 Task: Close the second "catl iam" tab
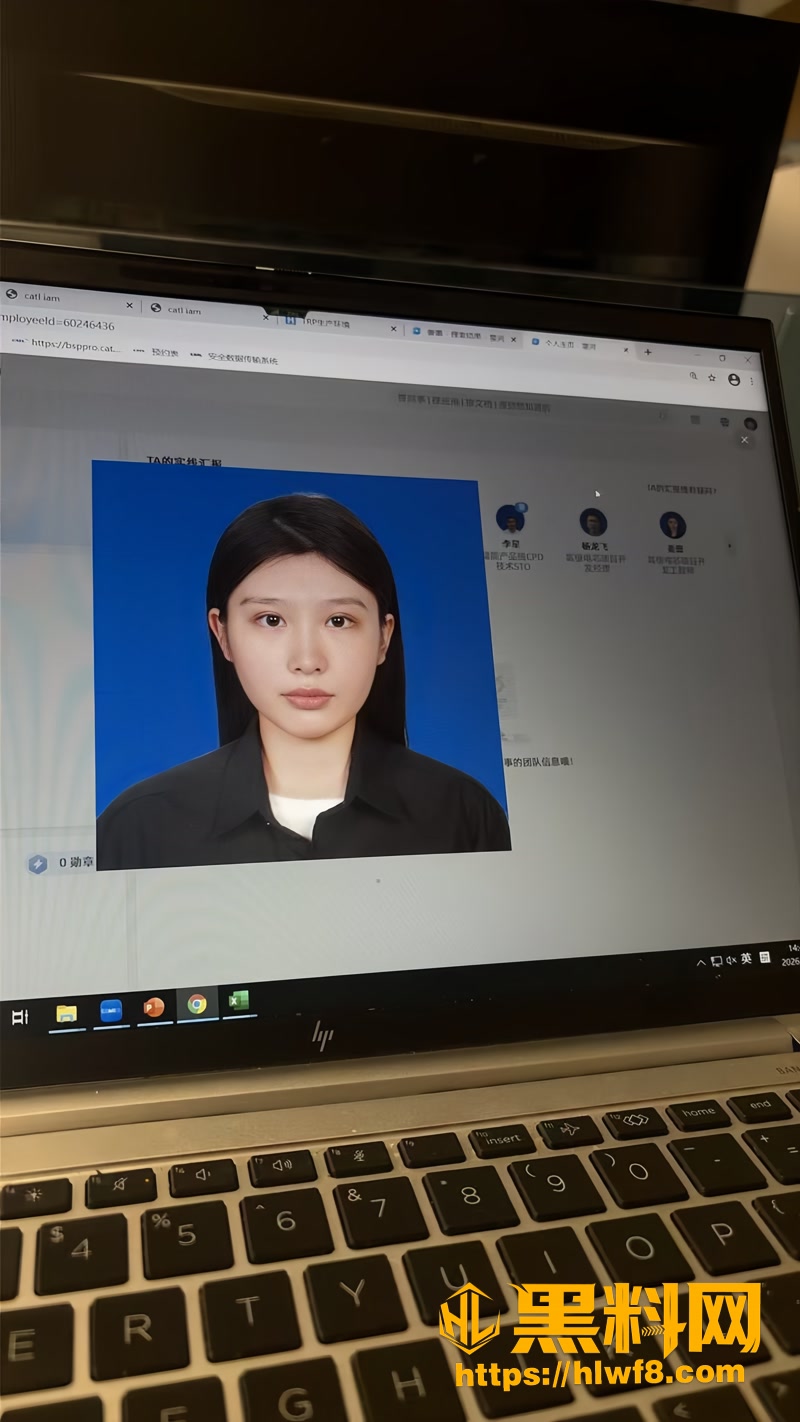[x=266, y=317]
